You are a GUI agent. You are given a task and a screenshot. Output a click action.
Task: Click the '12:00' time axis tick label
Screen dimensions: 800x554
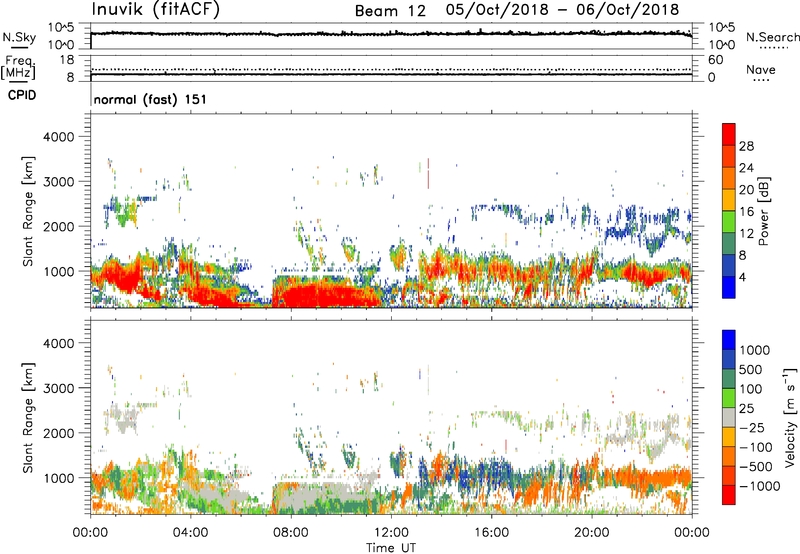[391, 533]
